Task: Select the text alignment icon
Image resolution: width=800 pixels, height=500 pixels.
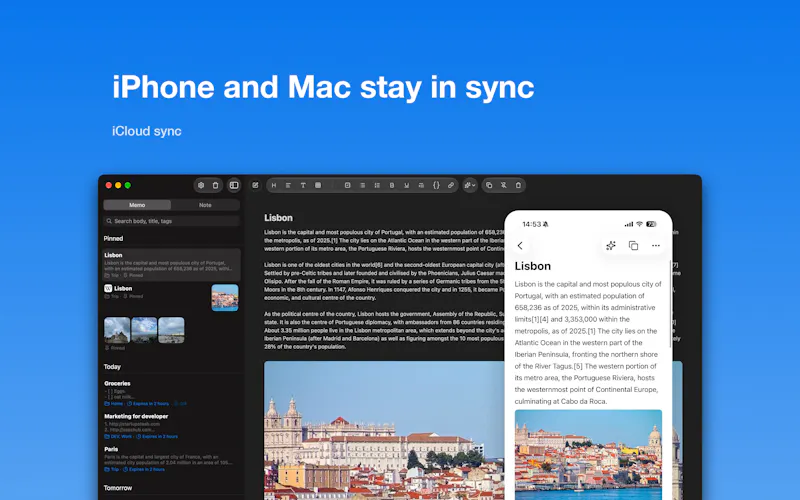Action: point(288,185)
